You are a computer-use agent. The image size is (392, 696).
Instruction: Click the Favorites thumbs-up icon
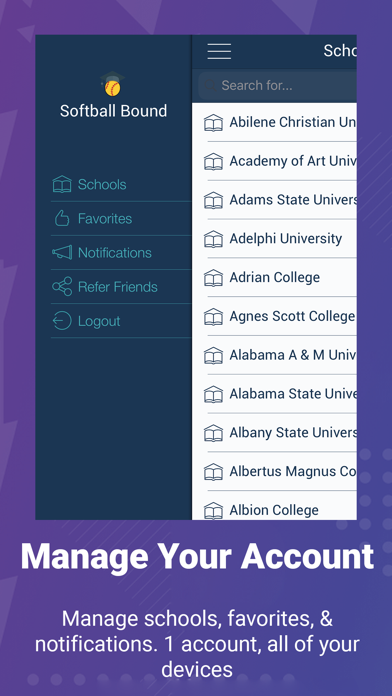tap(62, 218)
